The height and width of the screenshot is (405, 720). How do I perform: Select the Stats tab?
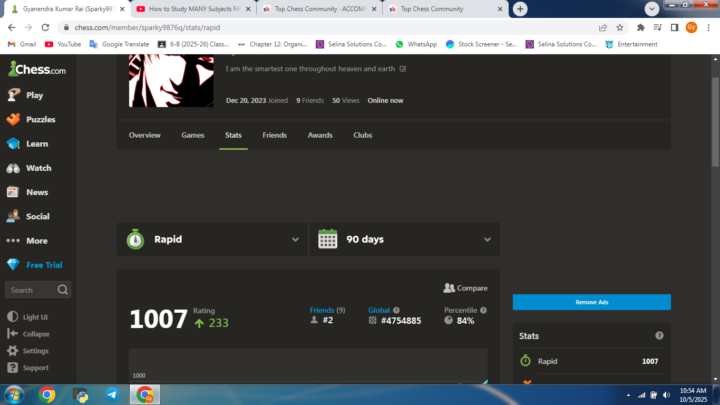tap(233, 135)
